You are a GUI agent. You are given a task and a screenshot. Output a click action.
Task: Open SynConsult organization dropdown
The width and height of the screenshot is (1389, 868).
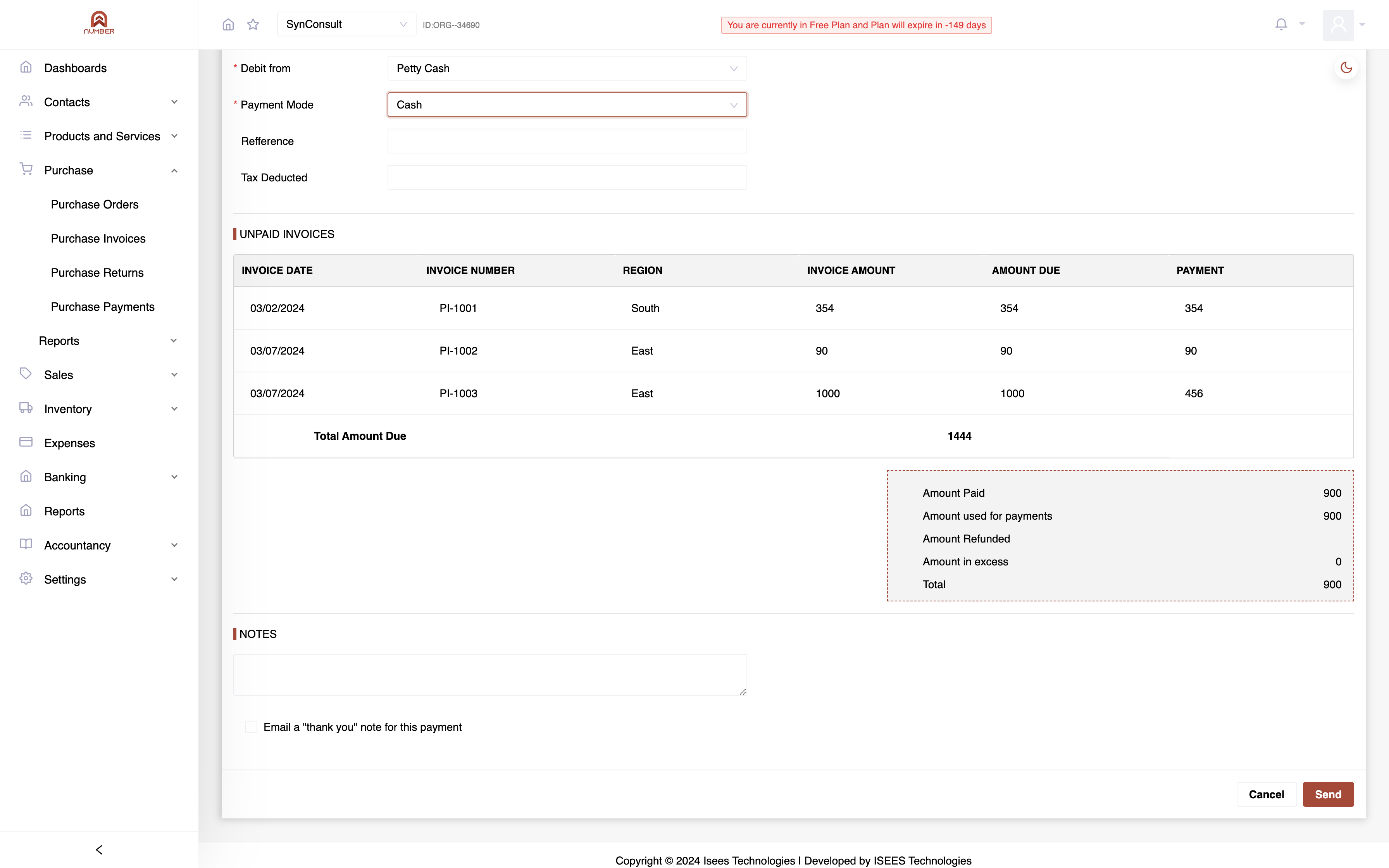347,24
